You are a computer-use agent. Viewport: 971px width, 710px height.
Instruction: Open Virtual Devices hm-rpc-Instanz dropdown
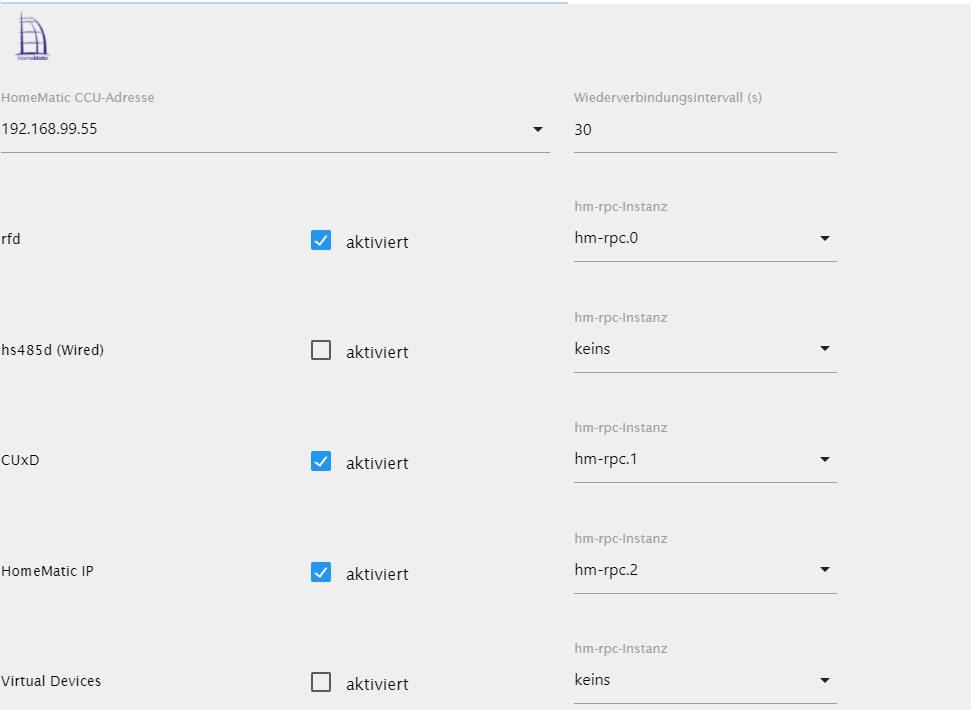[x=704, y=680]
